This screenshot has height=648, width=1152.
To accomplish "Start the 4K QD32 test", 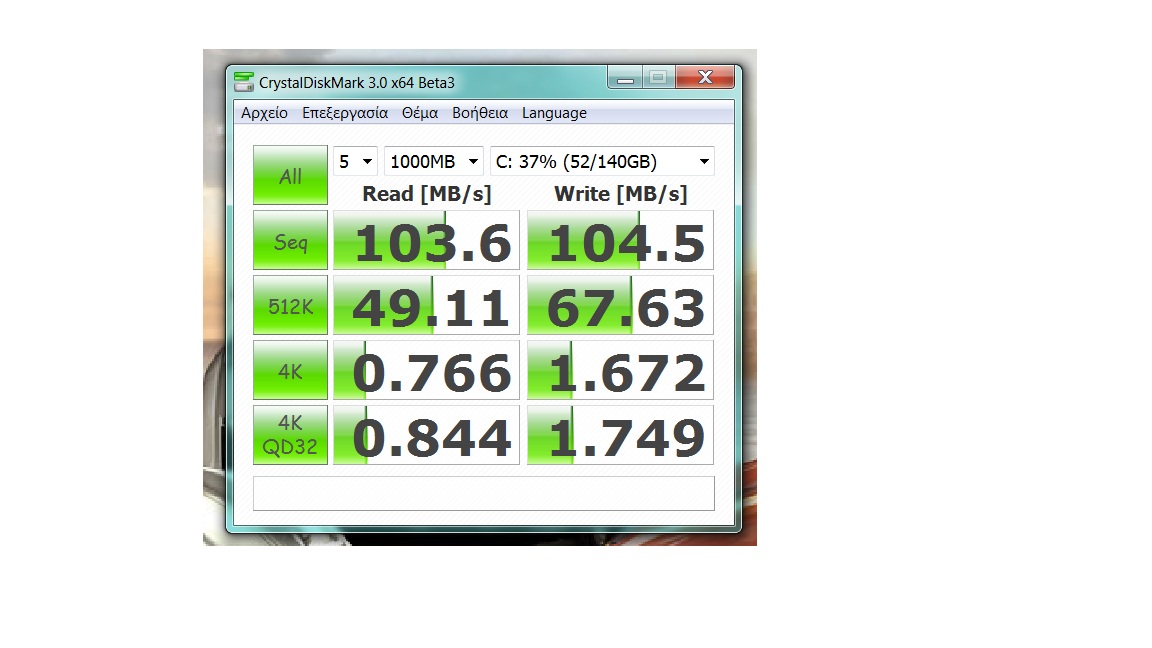I will point(290,435).
